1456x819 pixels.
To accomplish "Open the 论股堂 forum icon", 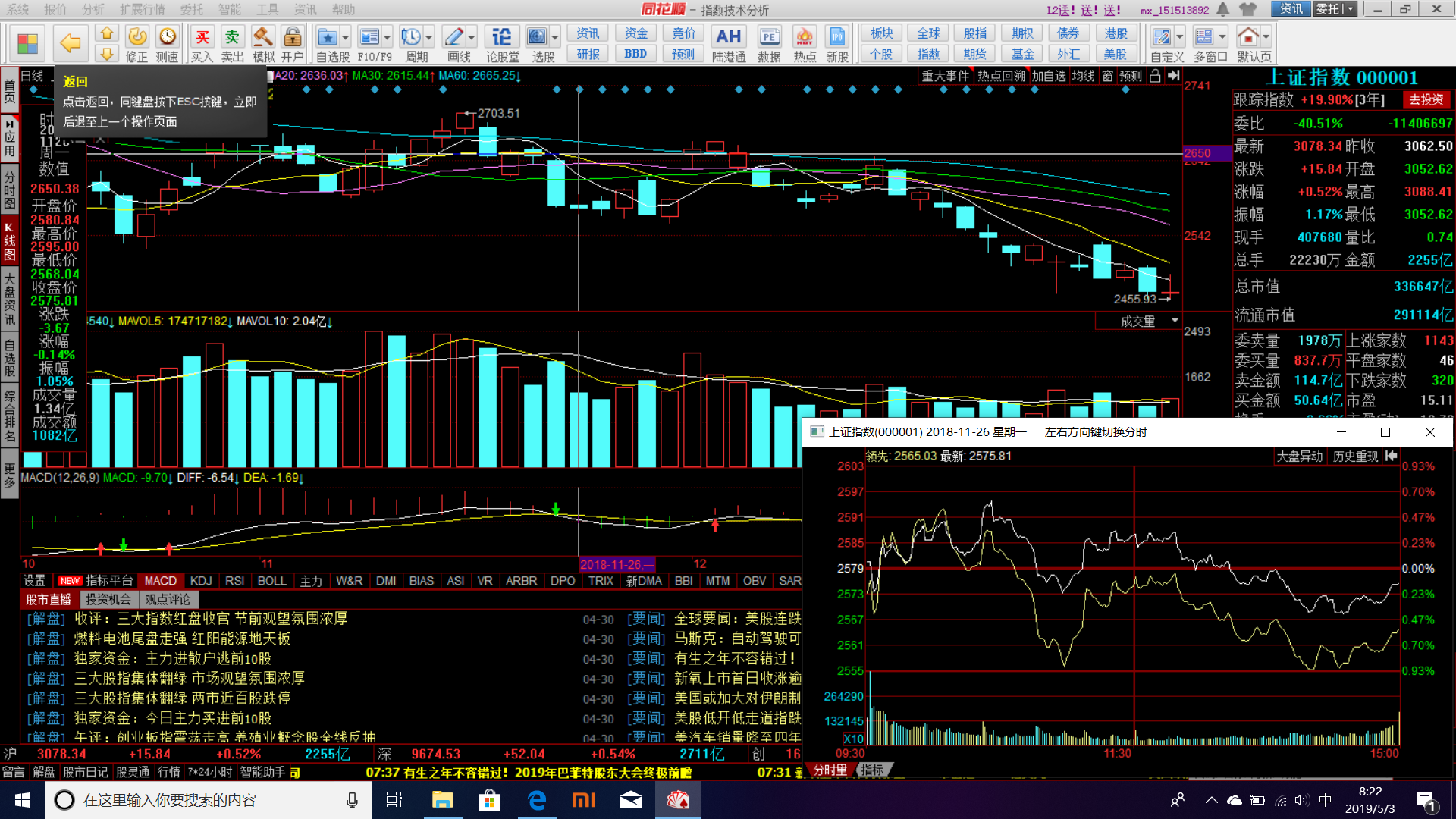I will pyautogui.click(x=502, y=37).
